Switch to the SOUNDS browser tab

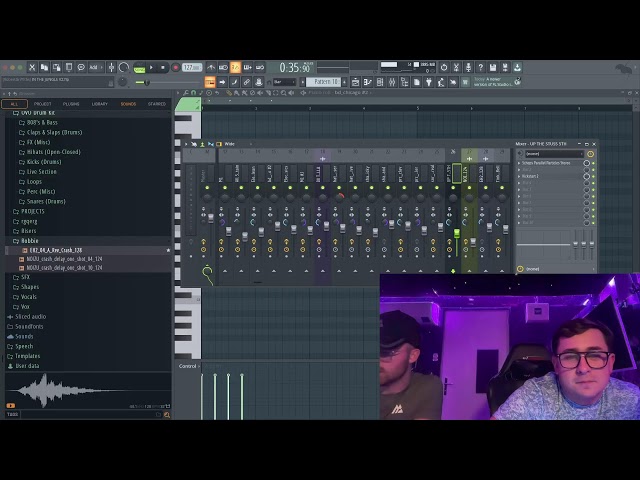(128, 104)
